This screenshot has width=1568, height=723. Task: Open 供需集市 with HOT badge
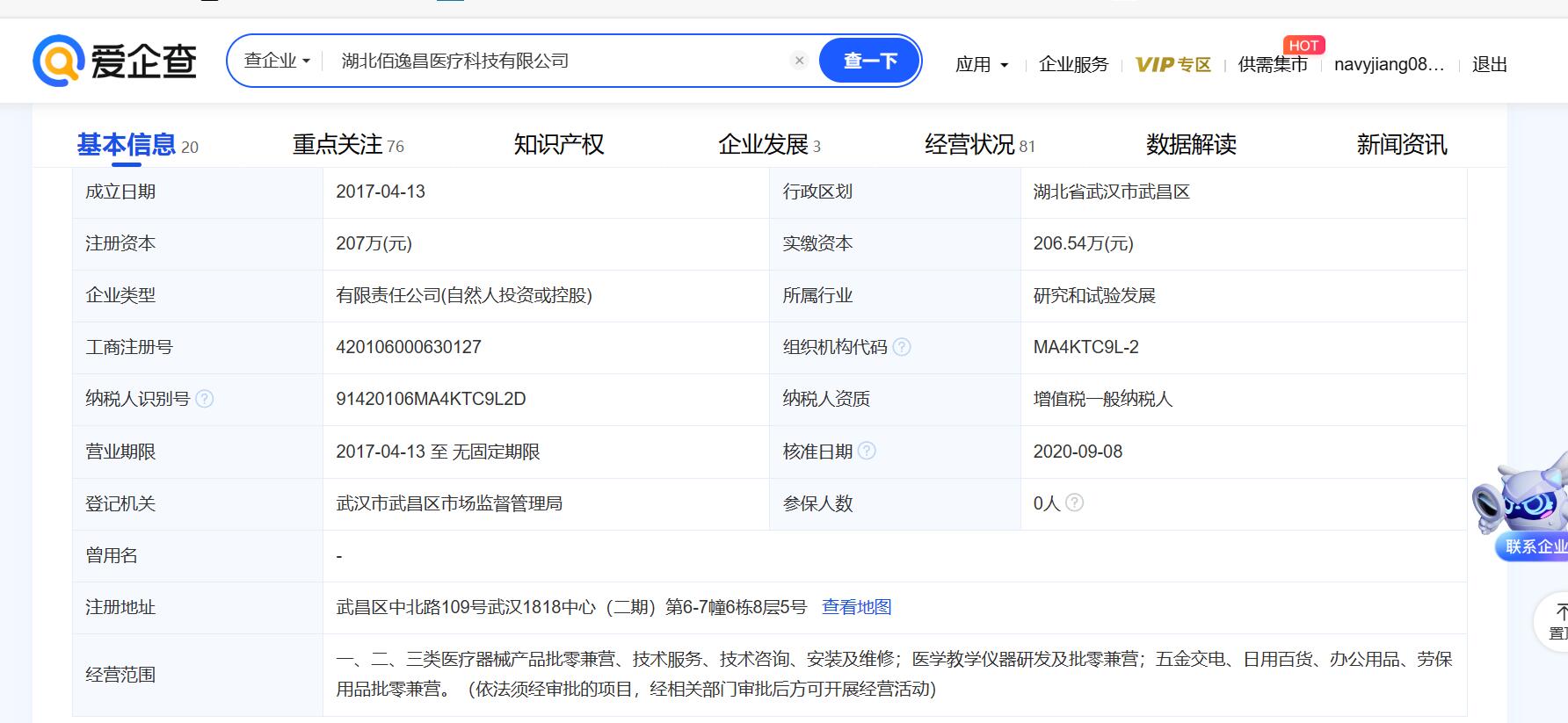tap(1272, 64)
